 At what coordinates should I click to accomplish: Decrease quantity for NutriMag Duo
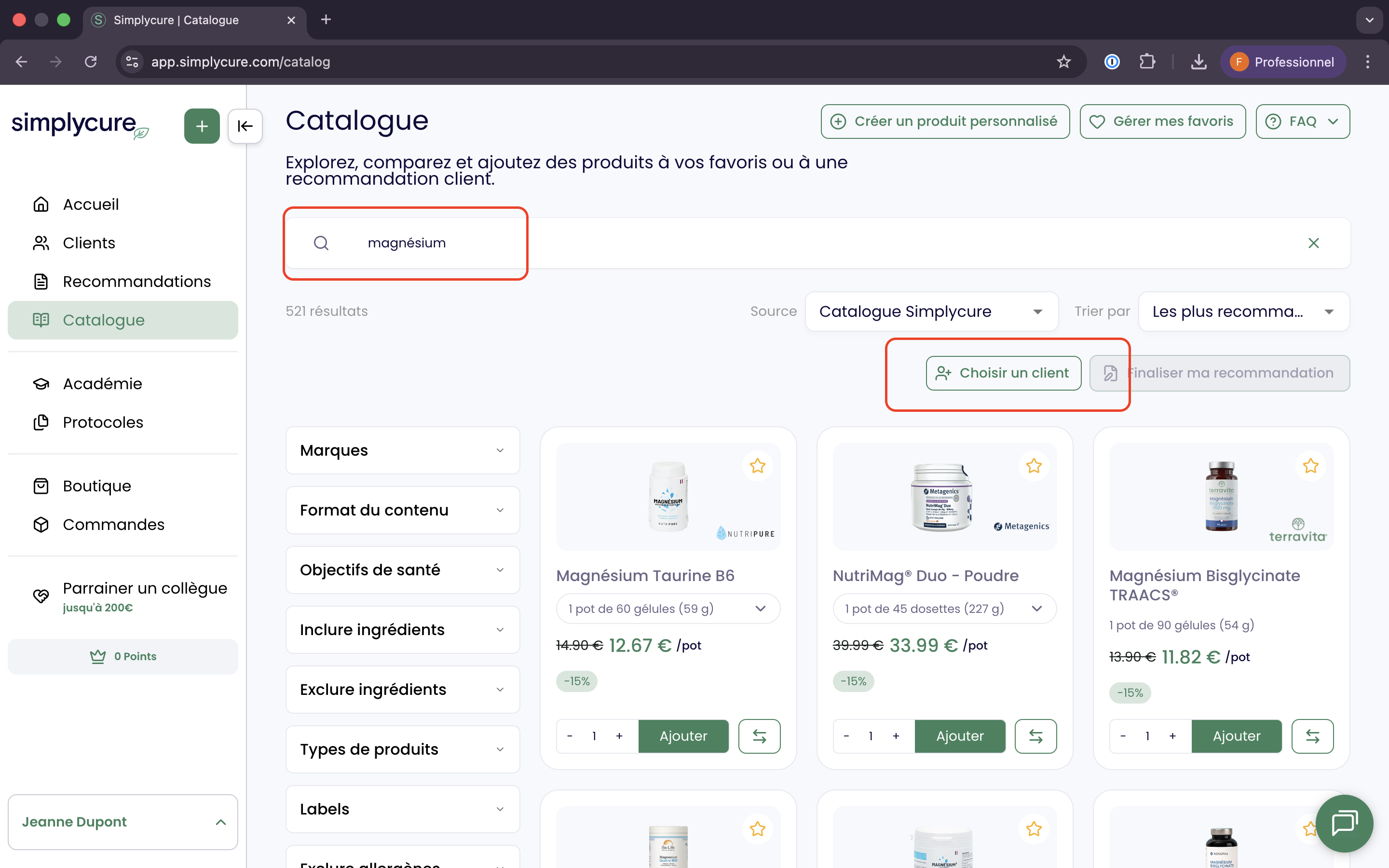coord(846,736)
